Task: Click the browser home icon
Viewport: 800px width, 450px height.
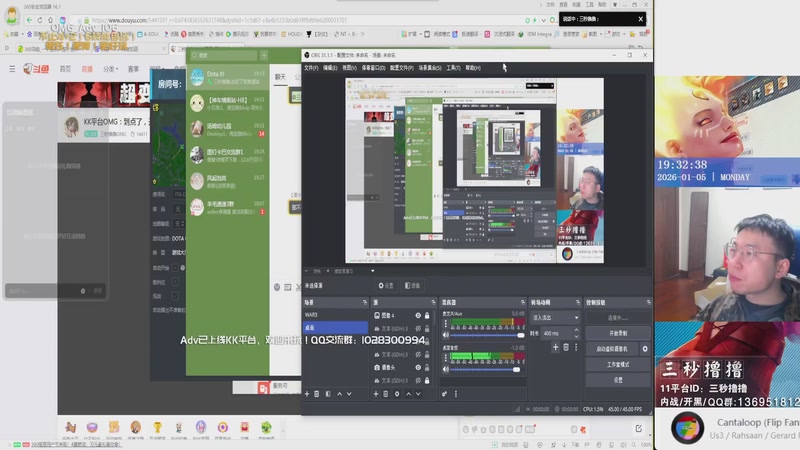Action: [x=50, y=20]
